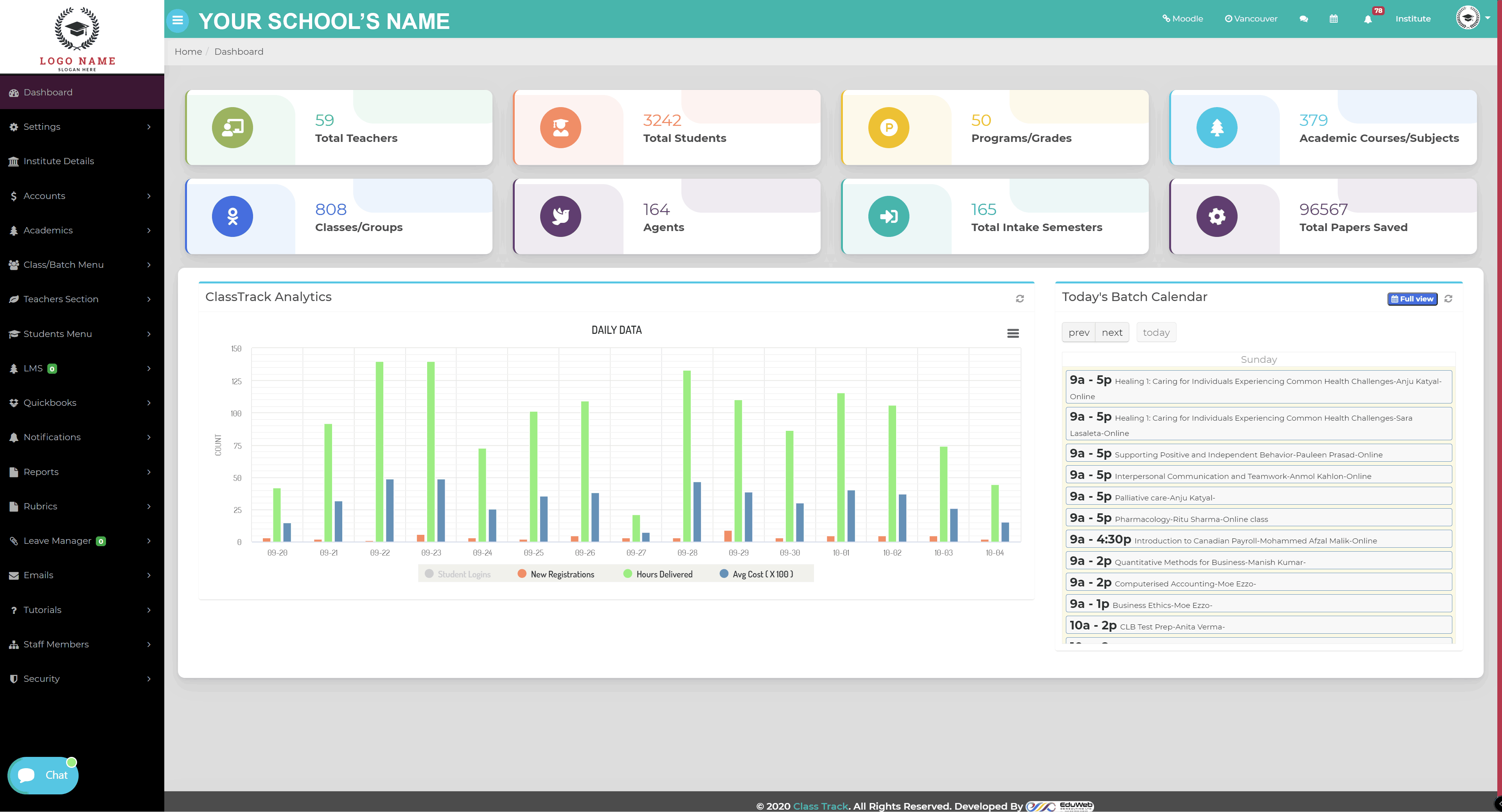Expand the Class/Batch Menu section
The image size is (1502, 812).
(x=82, y=265)
